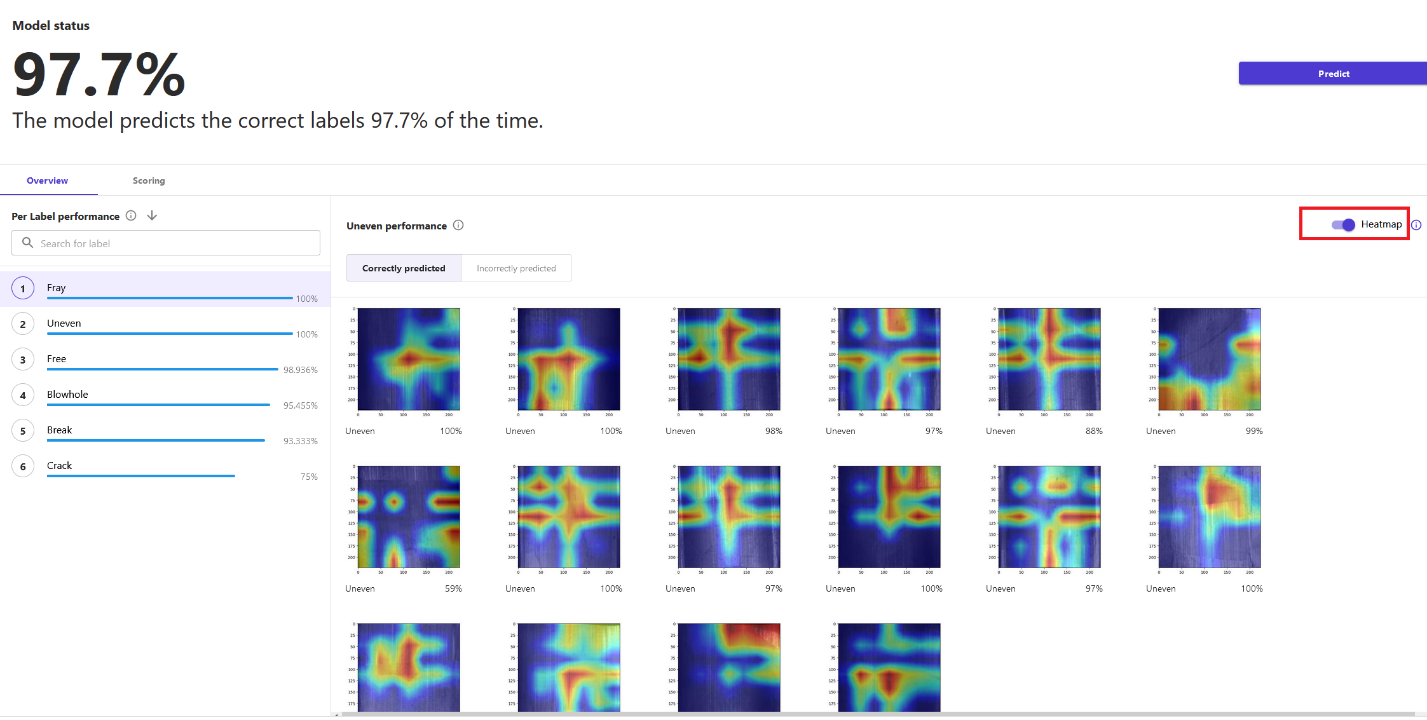Click the Predict button

click(x=1333, y=73)
